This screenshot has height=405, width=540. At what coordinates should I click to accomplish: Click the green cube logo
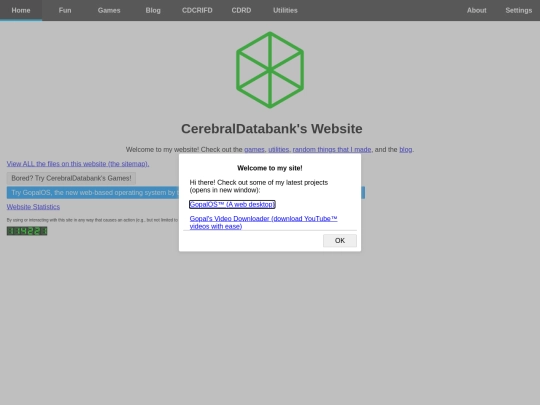tap(270, 70)
